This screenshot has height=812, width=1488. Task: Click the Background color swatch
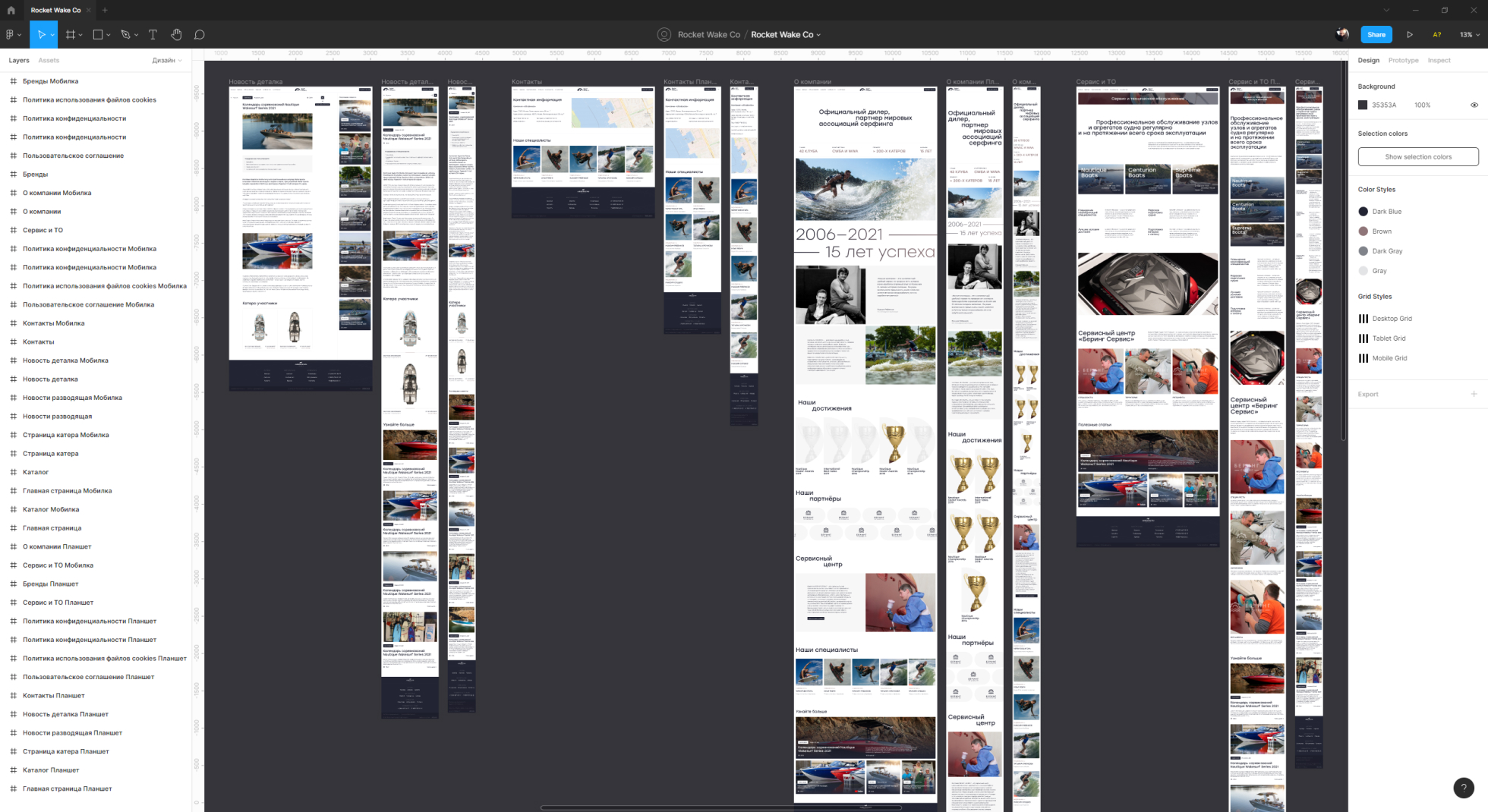click(1363, 105)
